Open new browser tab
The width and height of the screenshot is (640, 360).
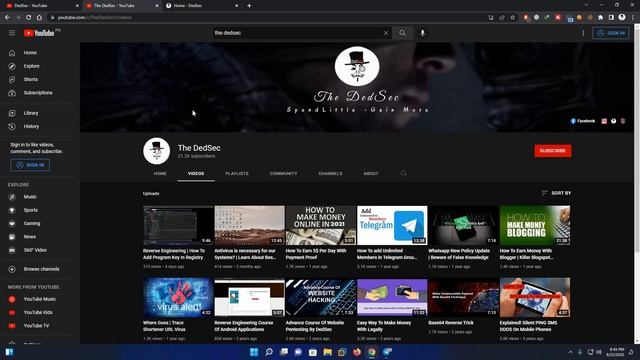click(x=249, y=6)
